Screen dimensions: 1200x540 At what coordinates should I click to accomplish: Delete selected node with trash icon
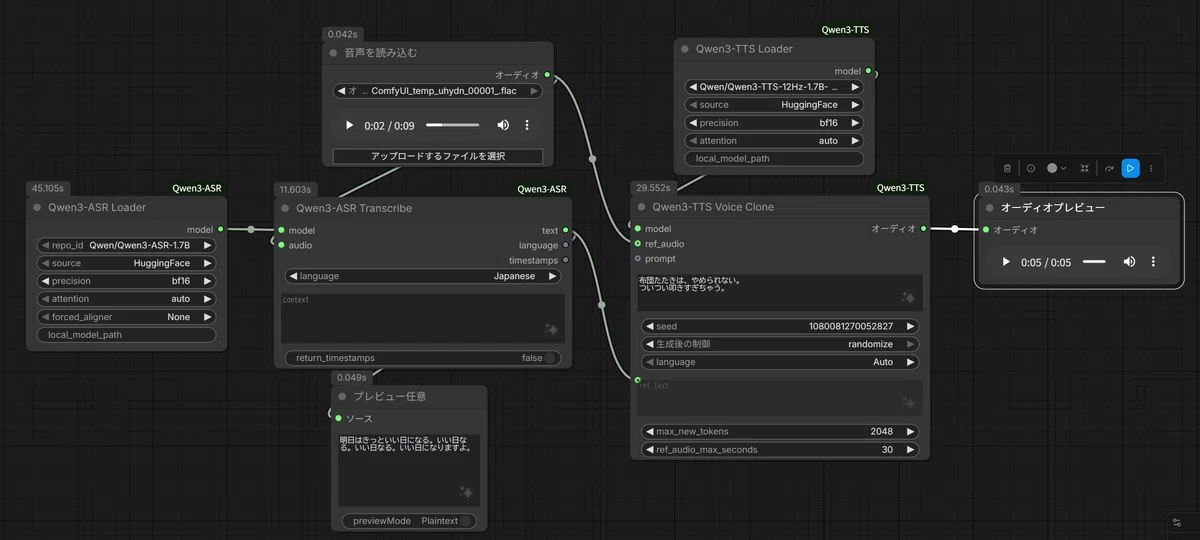click(1007, 168)
